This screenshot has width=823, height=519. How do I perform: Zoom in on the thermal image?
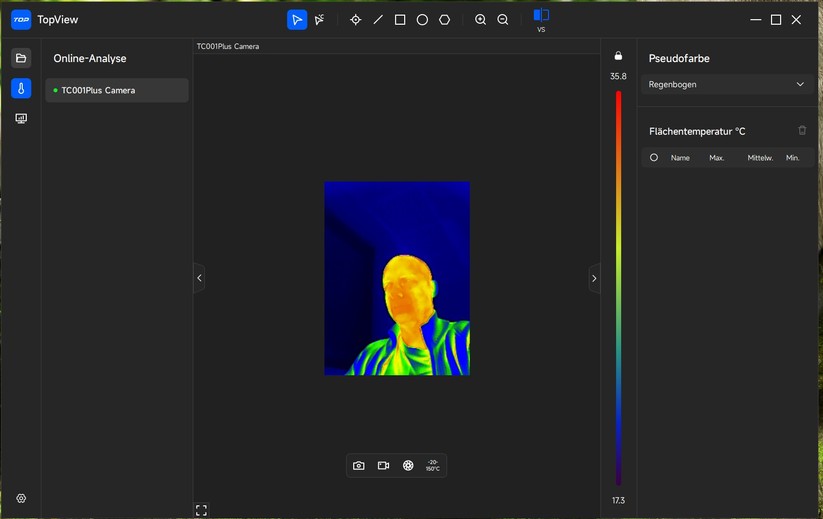coord(480,20)
